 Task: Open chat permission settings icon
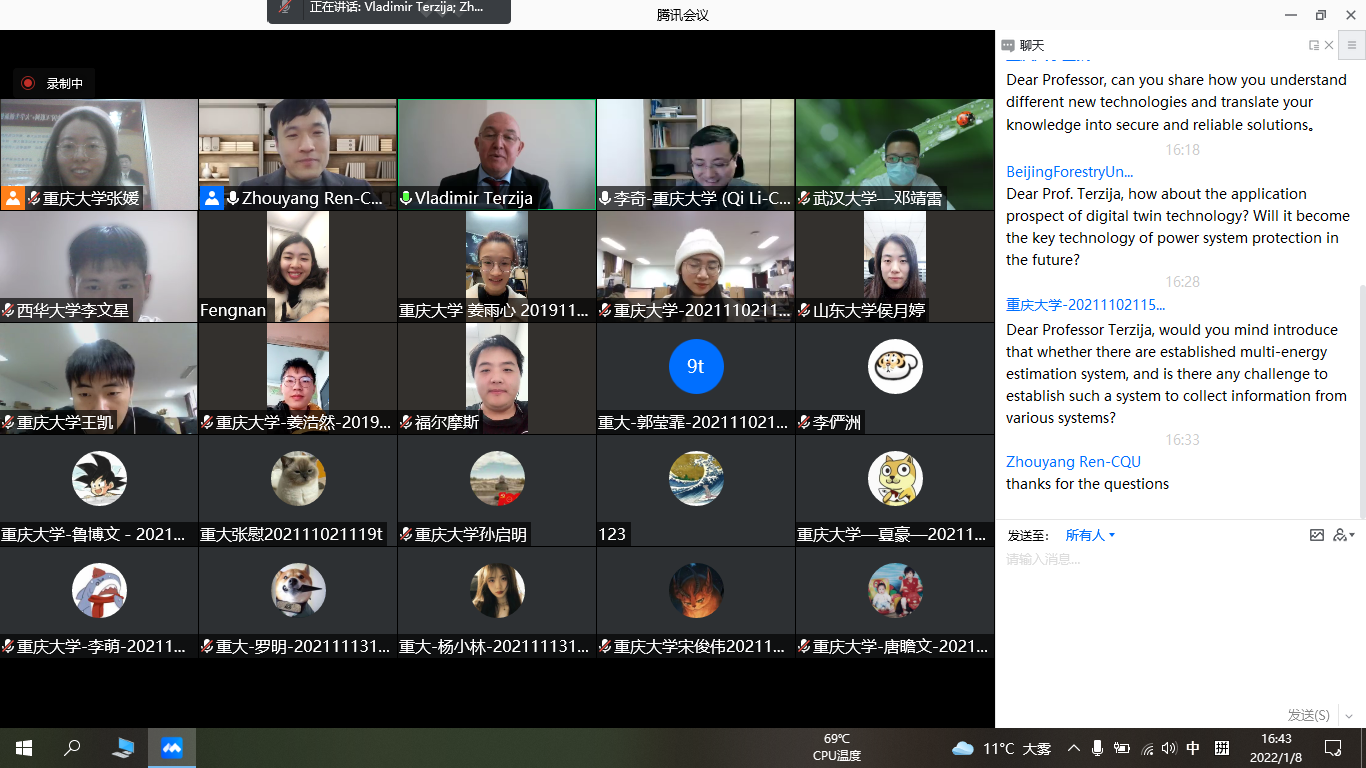pos(1343,535)
